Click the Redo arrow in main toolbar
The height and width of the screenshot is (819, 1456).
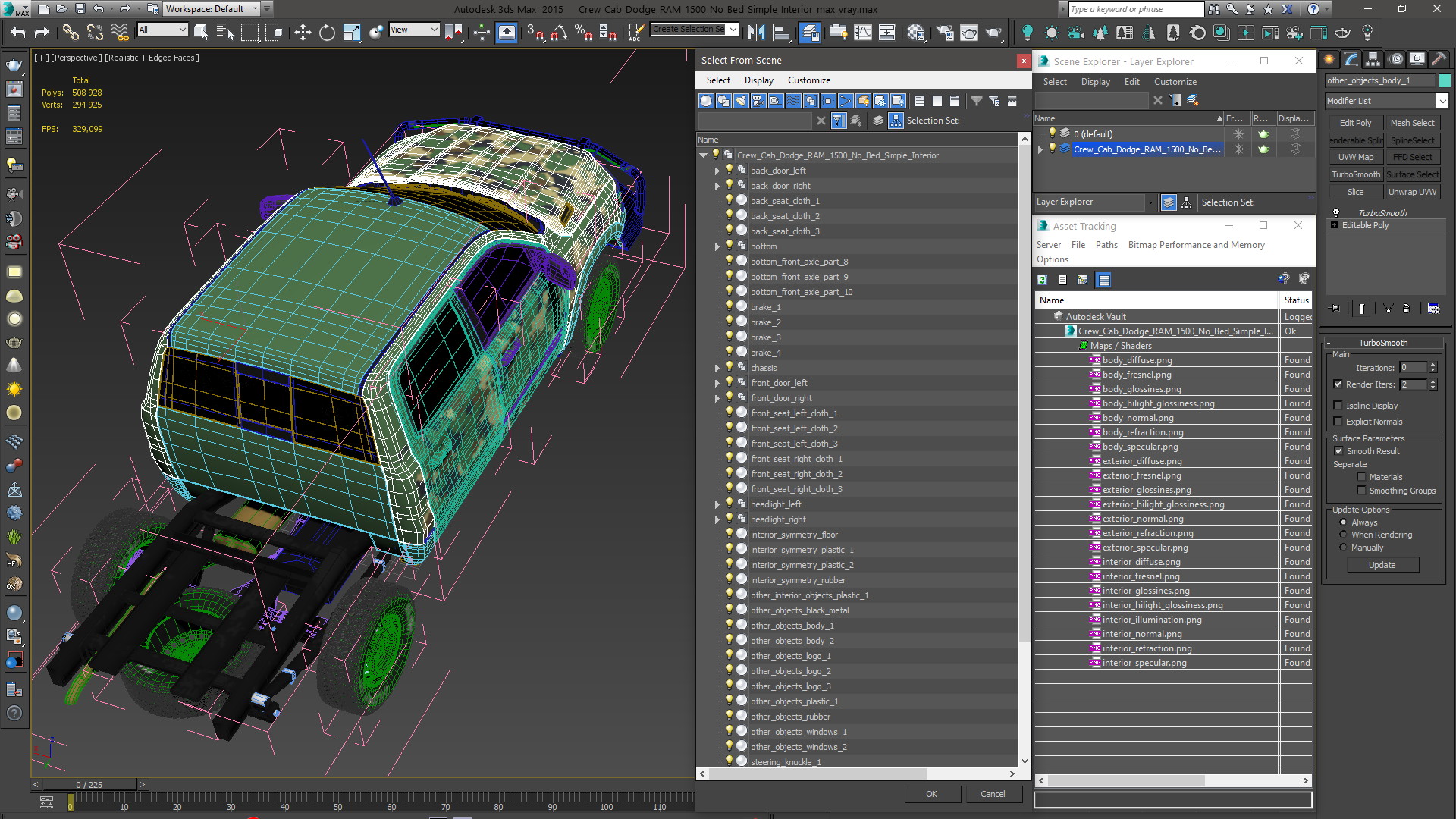(x=42, y=32)
